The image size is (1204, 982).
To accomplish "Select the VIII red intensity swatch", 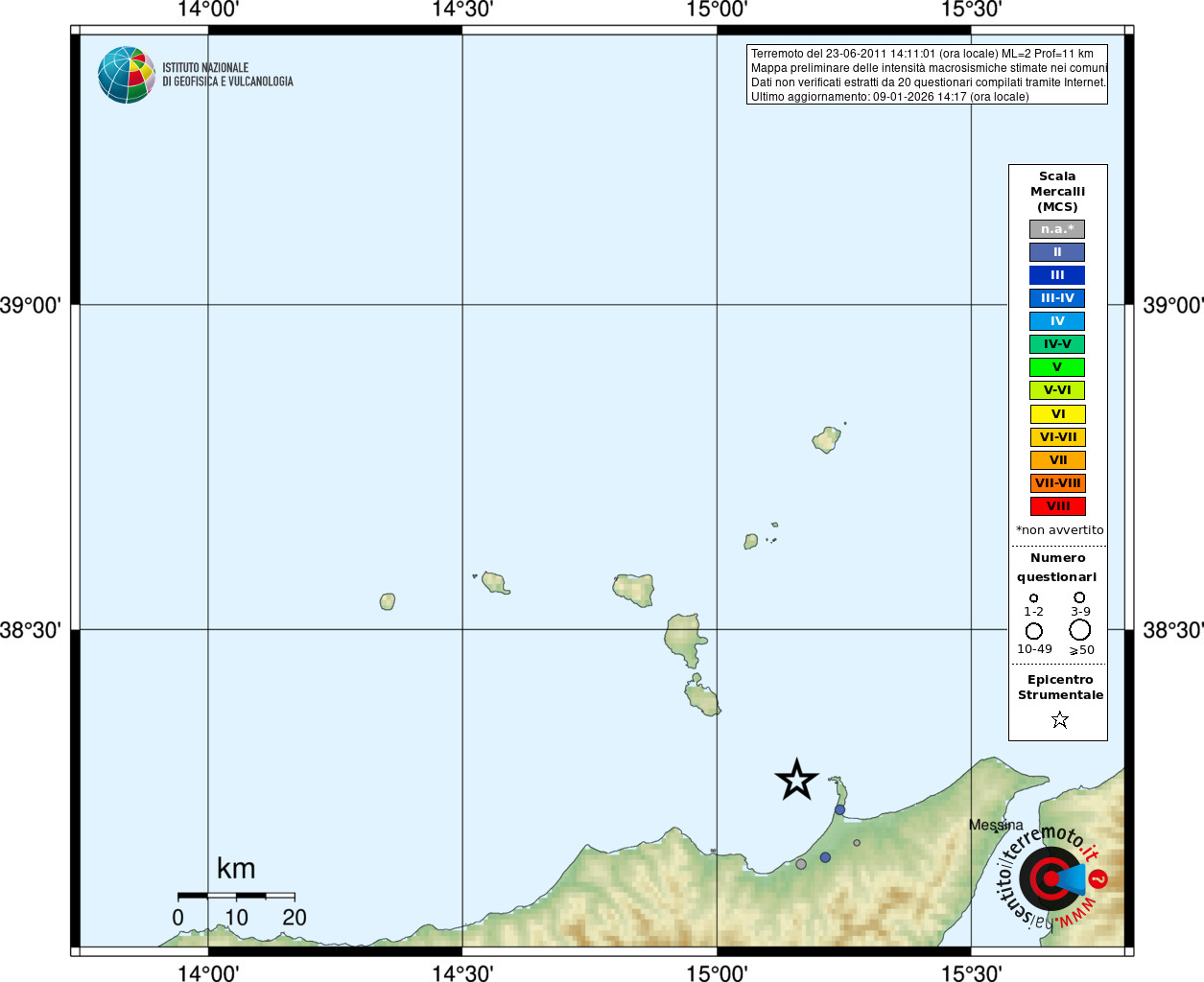I will [x=1057, y=506].
